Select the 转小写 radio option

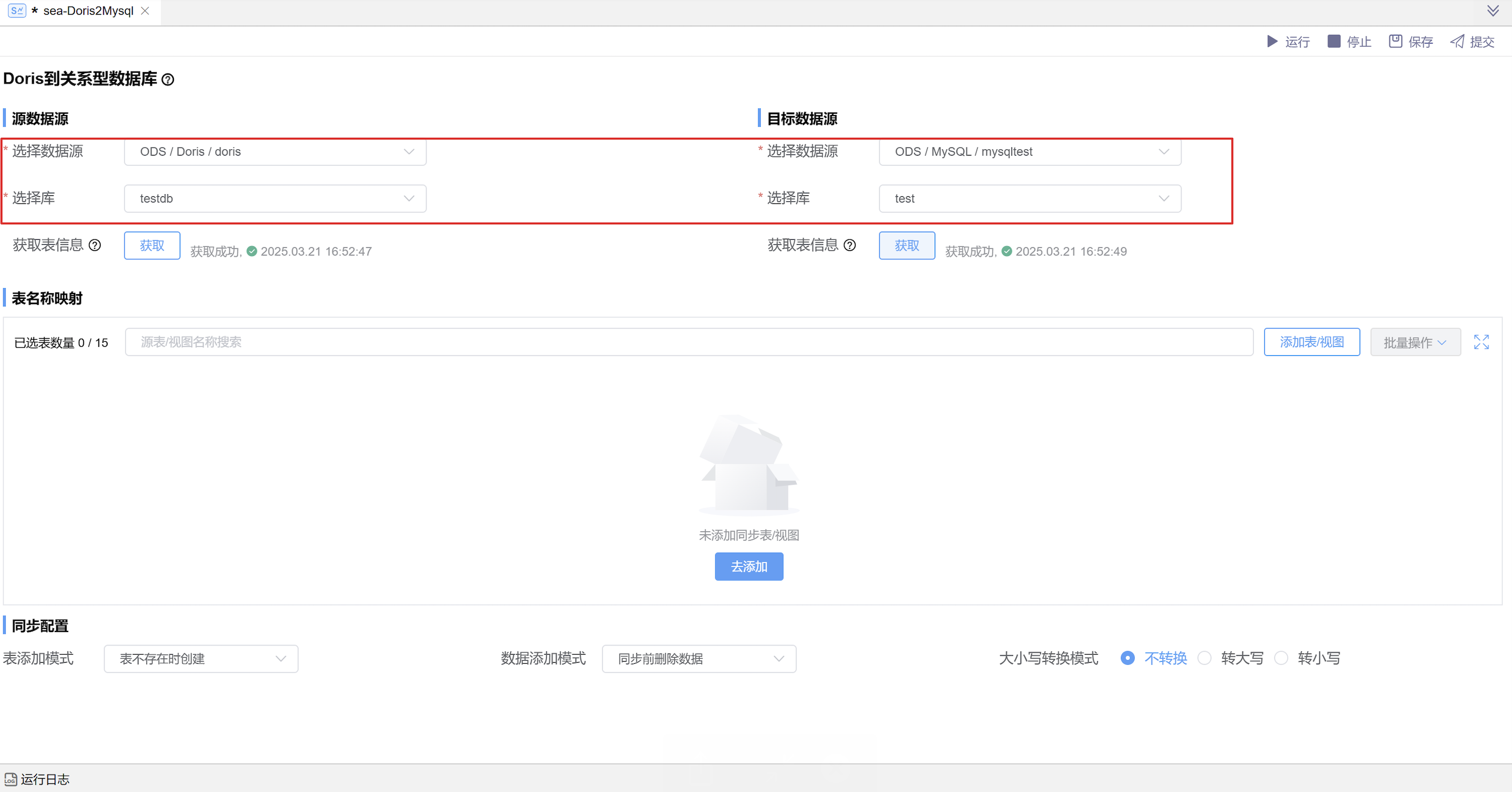coord(1281,658)
